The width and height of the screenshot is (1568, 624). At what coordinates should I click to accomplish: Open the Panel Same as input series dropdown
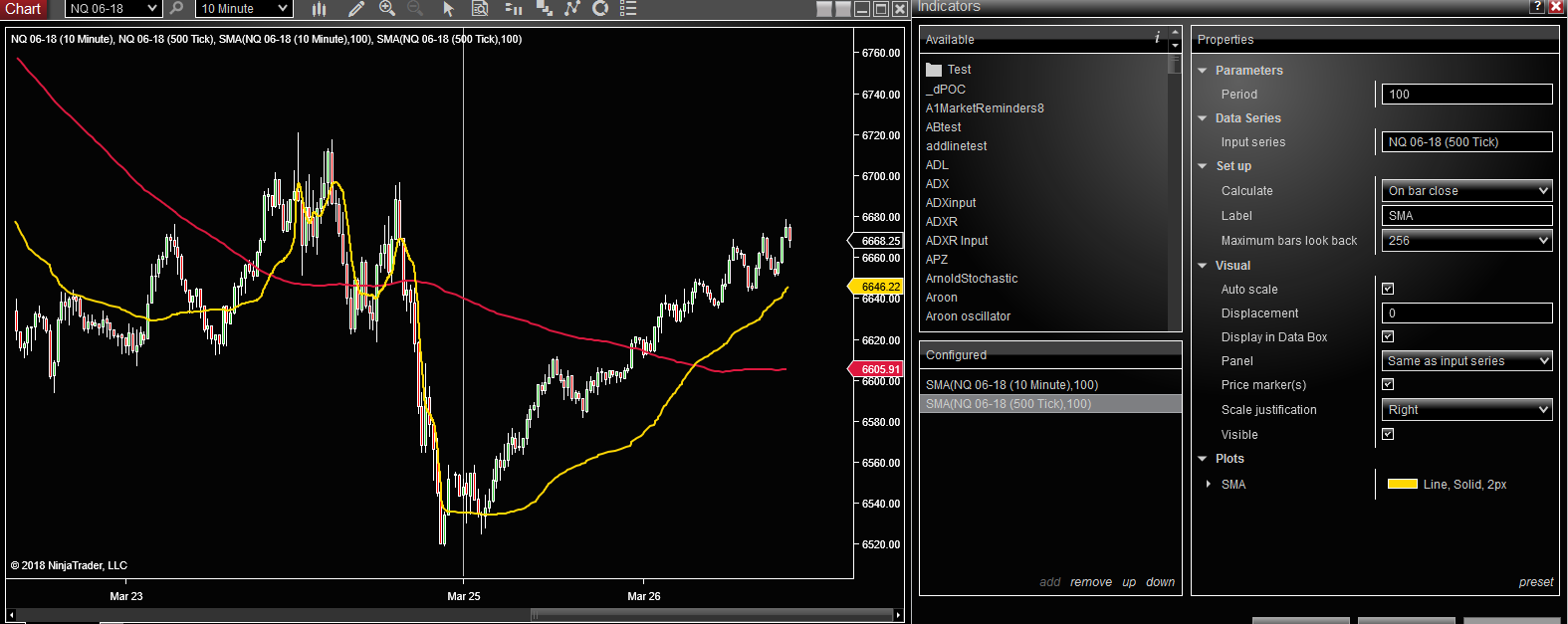click(1466, 360)
